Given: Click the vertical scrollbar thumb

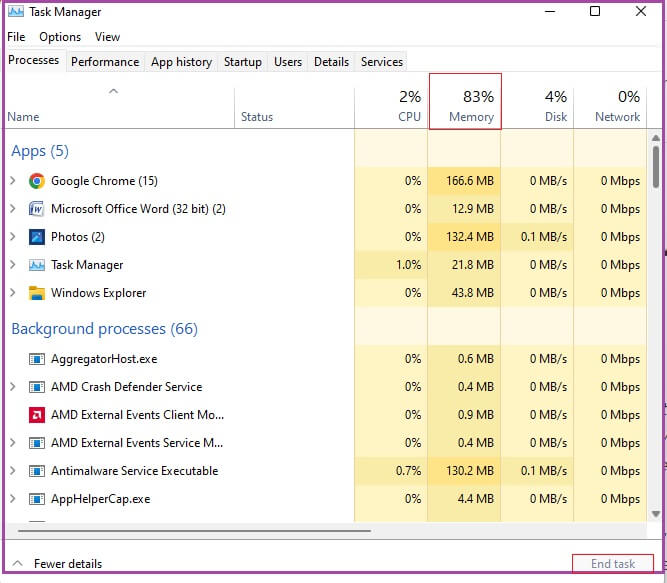Looking at the screenshot, I should coord(656,167).
